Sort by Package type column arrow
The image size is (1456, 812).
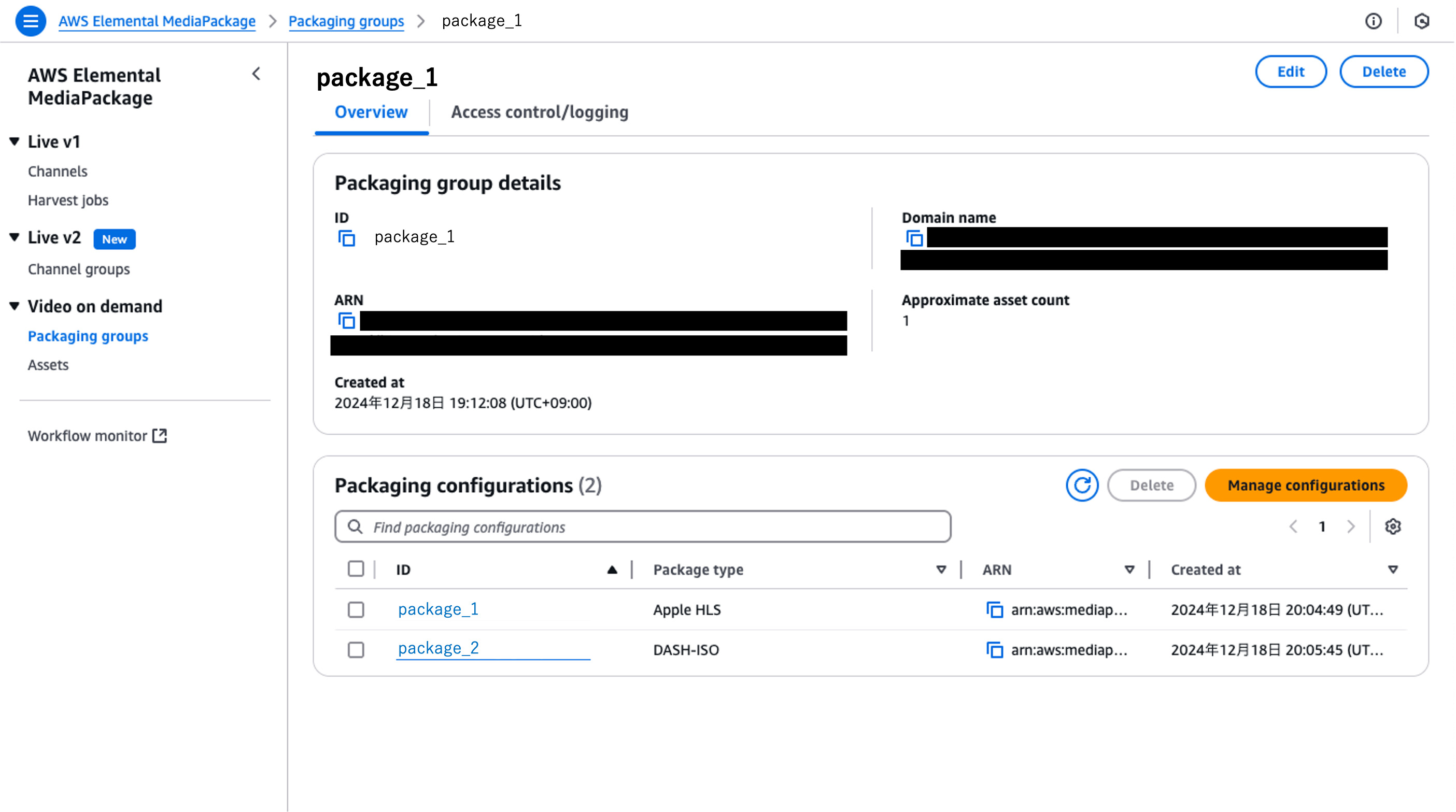941,569
